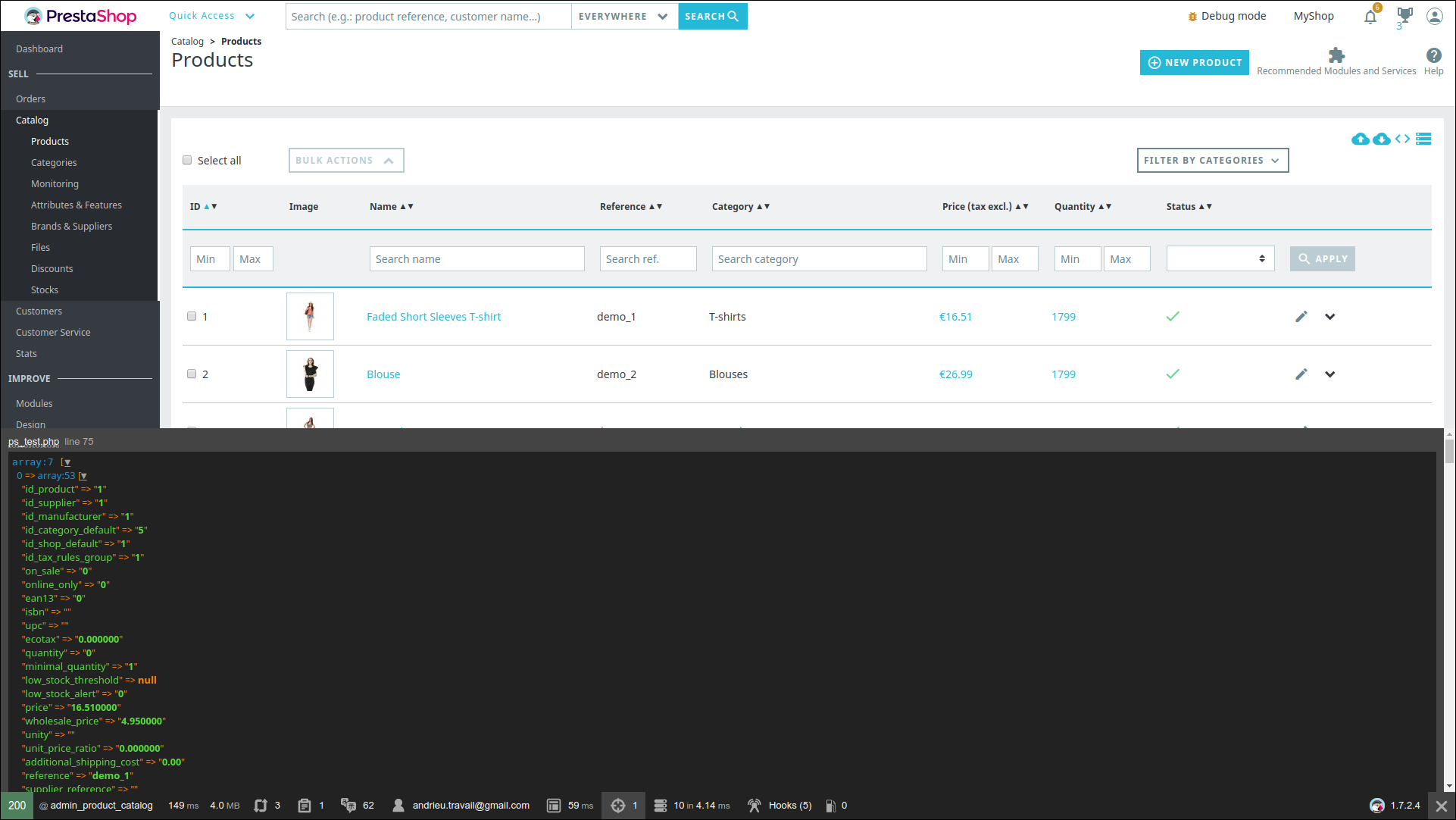Image resolution: width=1456 pixels, height=820 pixels.
Task: Open the Faded Short Sleeves T-shirt link
Action: [x=433, y=317]
